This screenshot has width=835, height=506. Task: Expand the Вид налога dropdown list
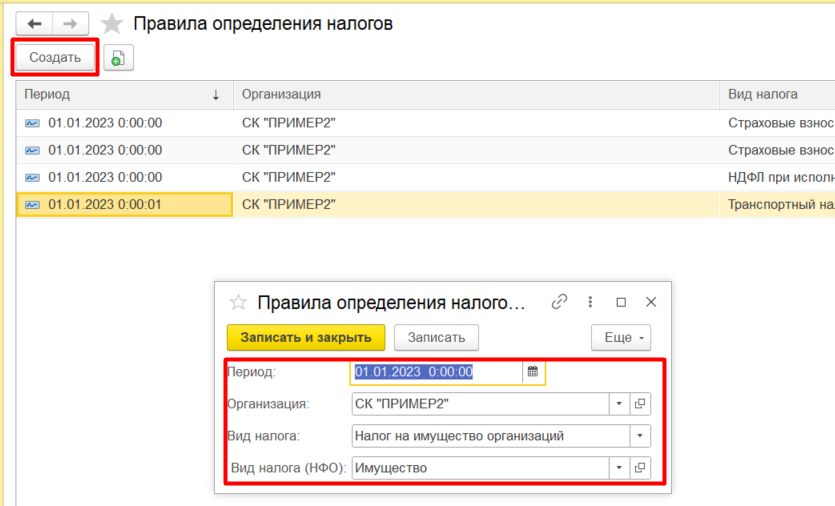[639, 436]
